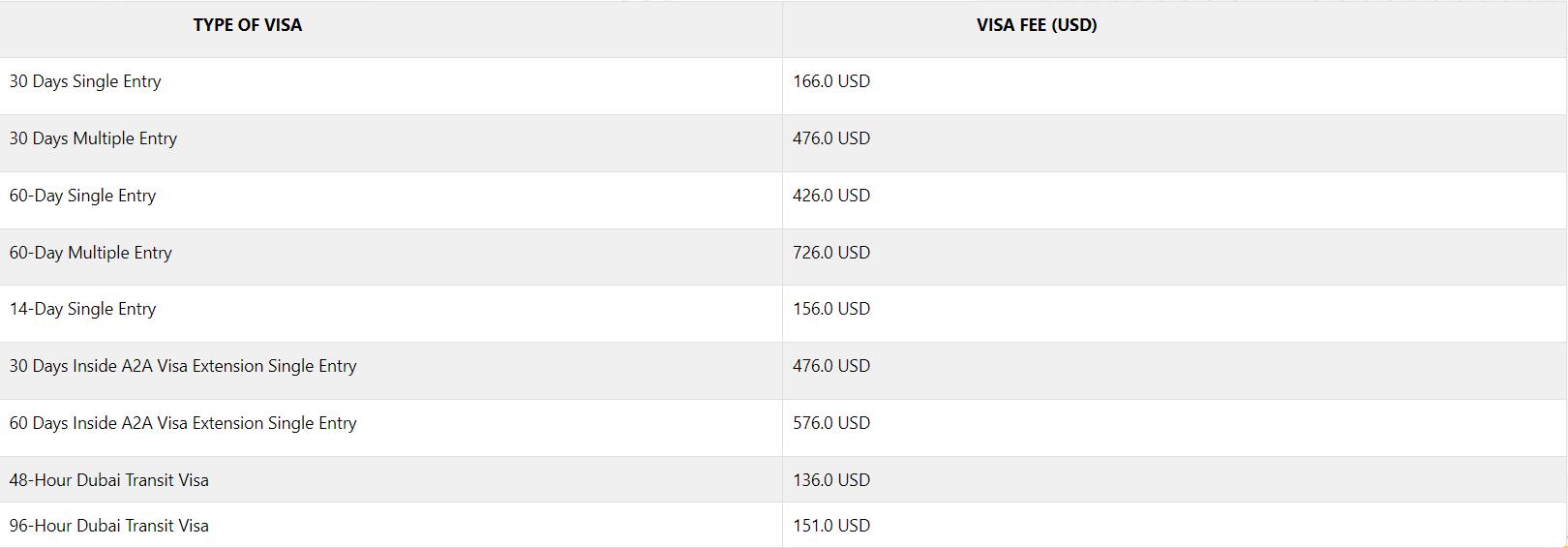The image size is (1568, 548).
Task: Click 476.0 USD fee for 30 Days Multiple Entry
Action: coord(830,138)
